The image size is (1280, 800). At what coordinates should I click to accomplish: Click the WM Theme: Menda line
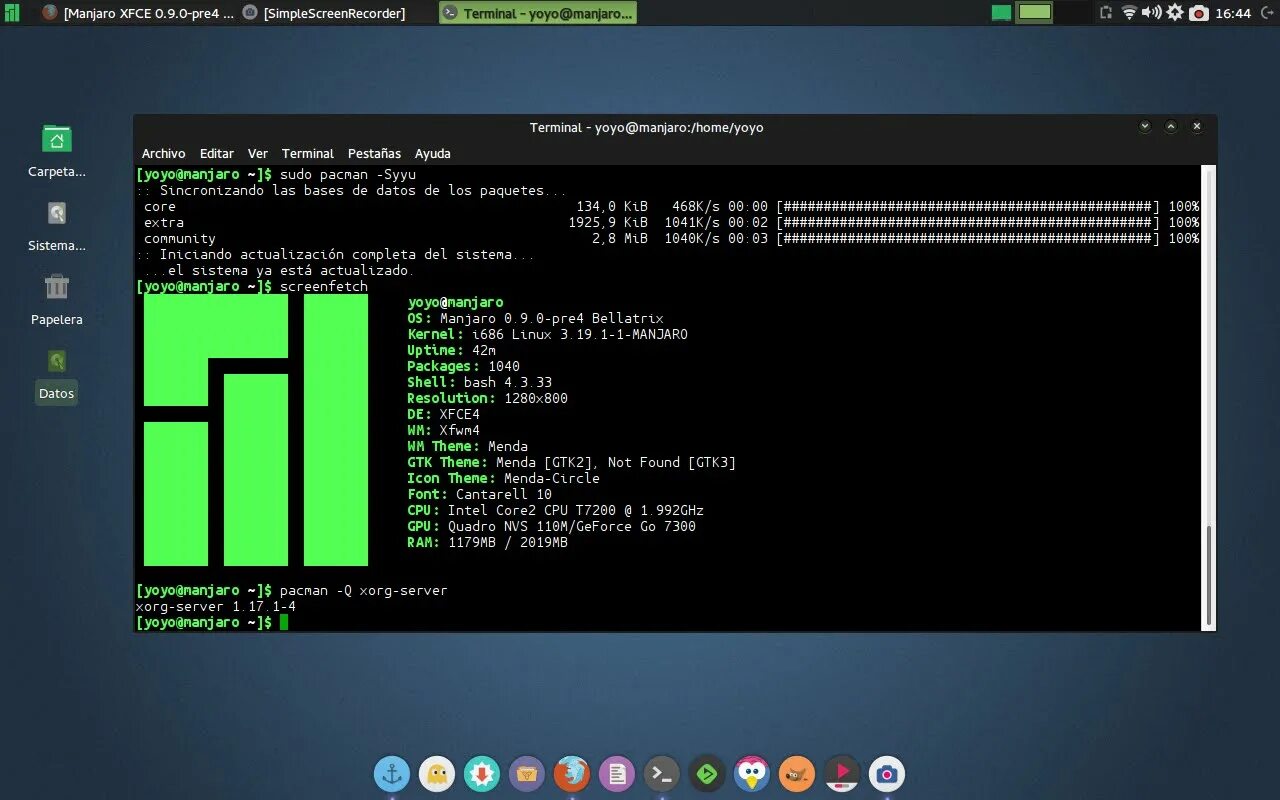[x=467, y=446]
